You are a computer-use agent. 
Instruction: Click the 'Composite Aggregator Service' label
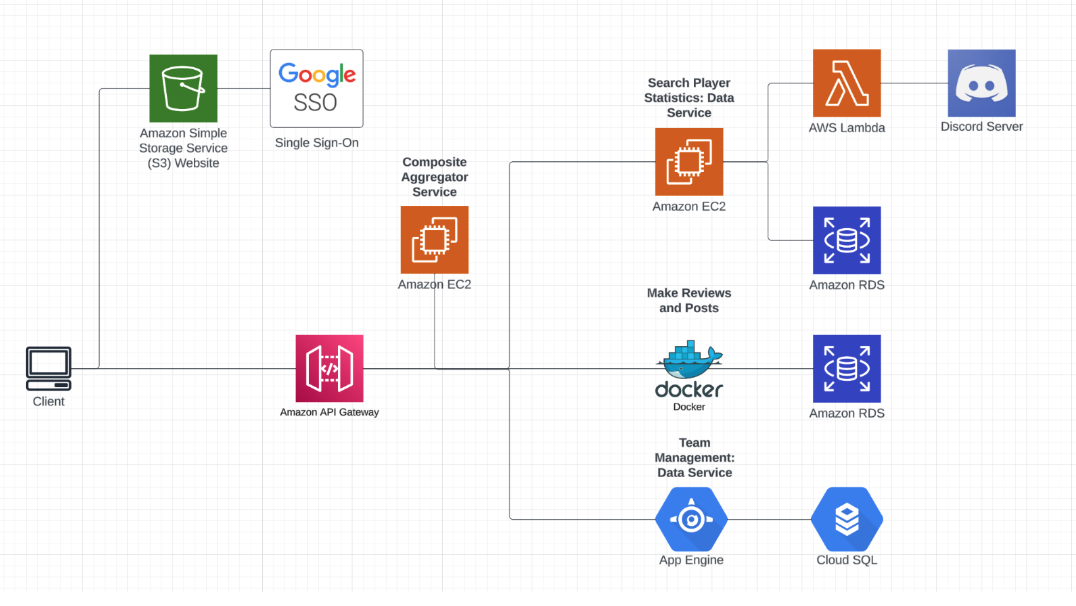pos(434,177)
